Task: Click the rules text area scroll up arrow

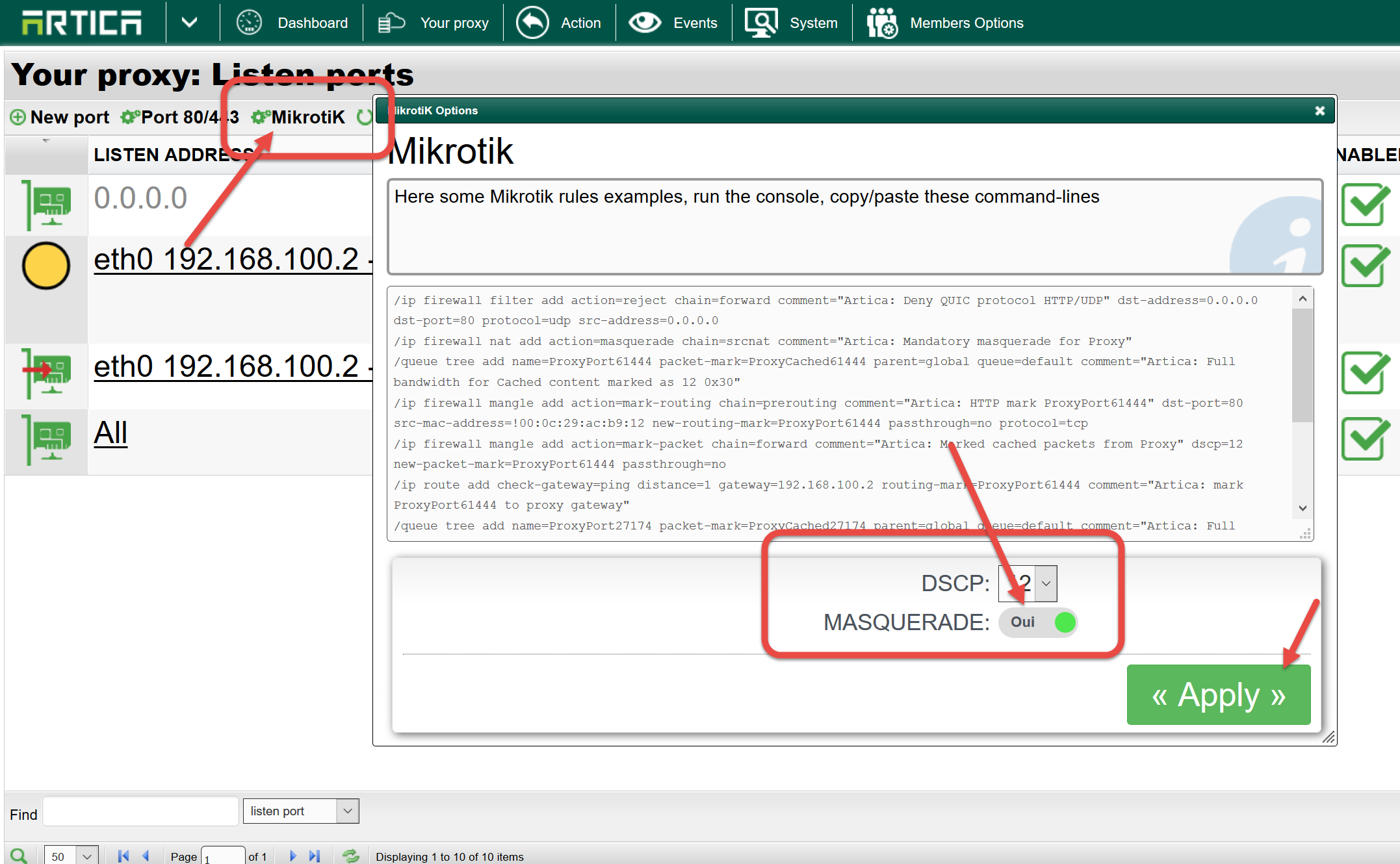Action: click(1303, 298)
